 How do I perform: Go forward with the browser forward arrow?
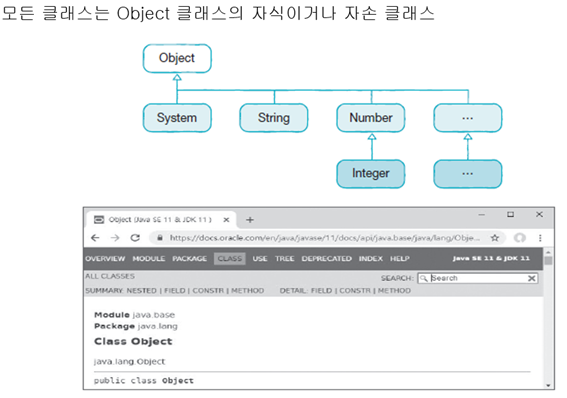tap(115, 238)
